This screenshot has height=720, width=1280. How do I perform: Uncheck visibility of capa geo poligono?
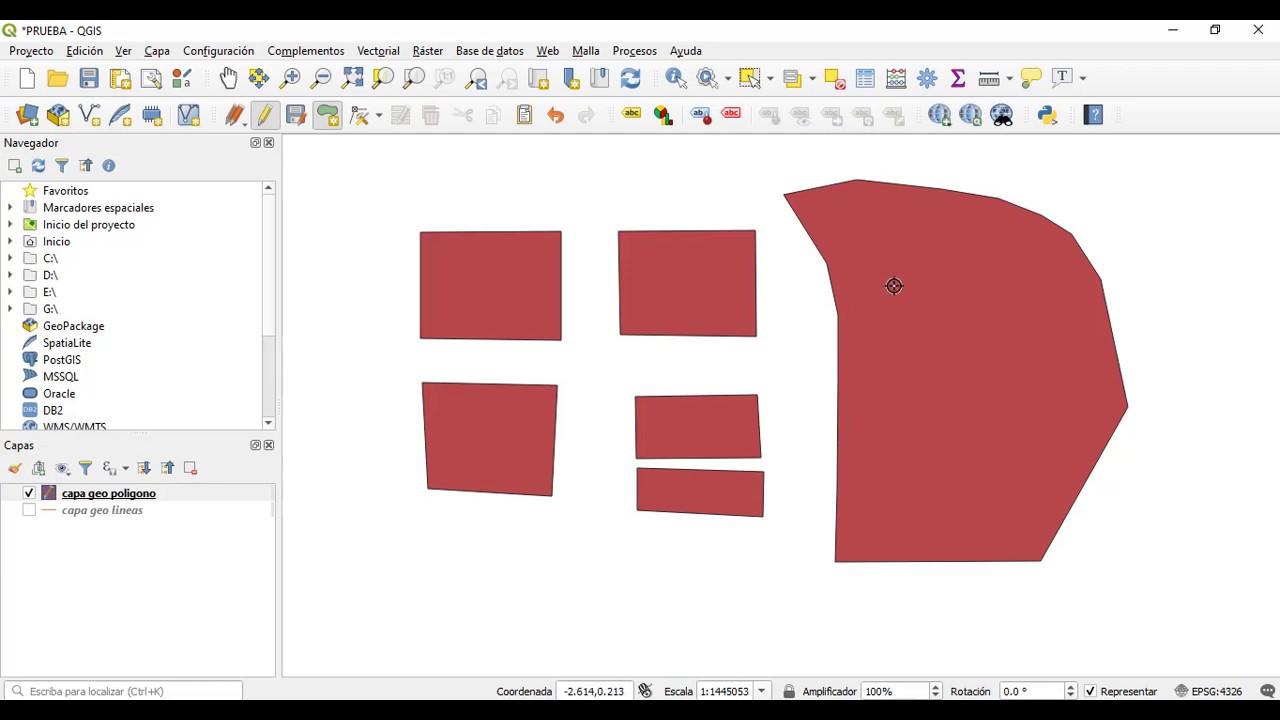(x=29, y=493)
